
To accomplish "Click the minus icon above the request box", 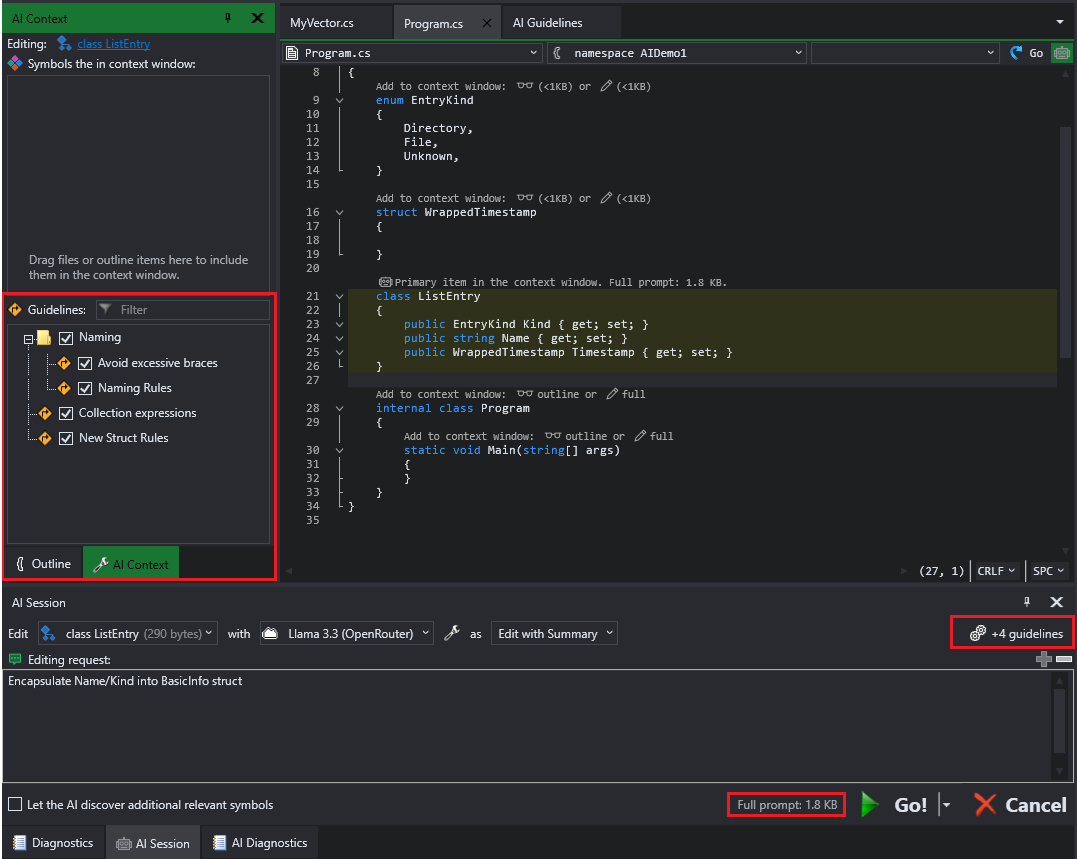I will coord(1063,659).
